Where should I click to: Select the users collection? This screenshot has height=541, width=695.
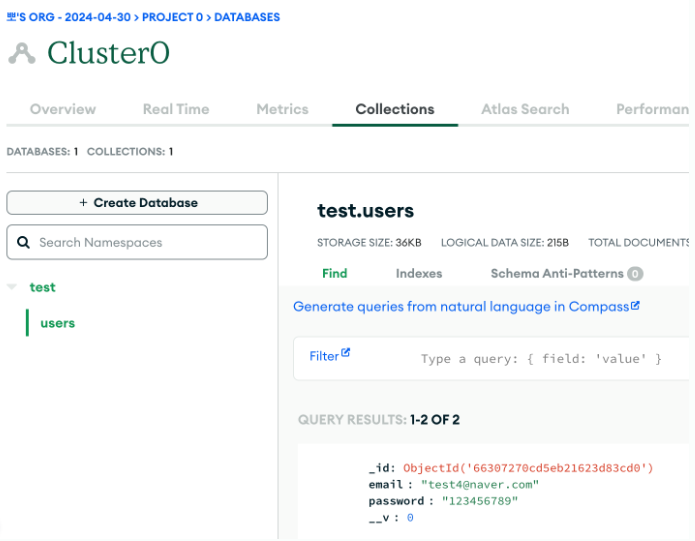click(58, 323)
